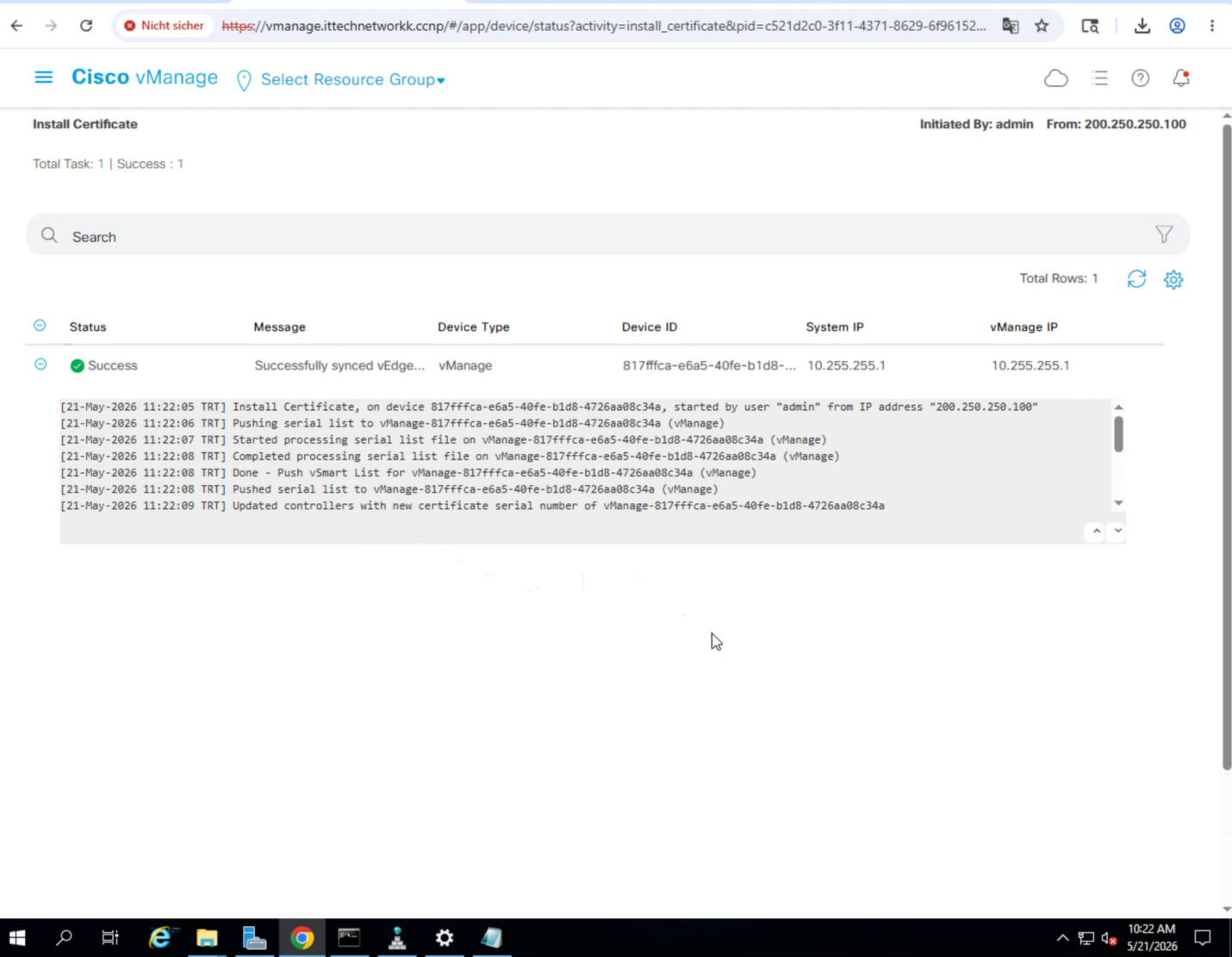Collapse the Success row details

tap(40, 364)
